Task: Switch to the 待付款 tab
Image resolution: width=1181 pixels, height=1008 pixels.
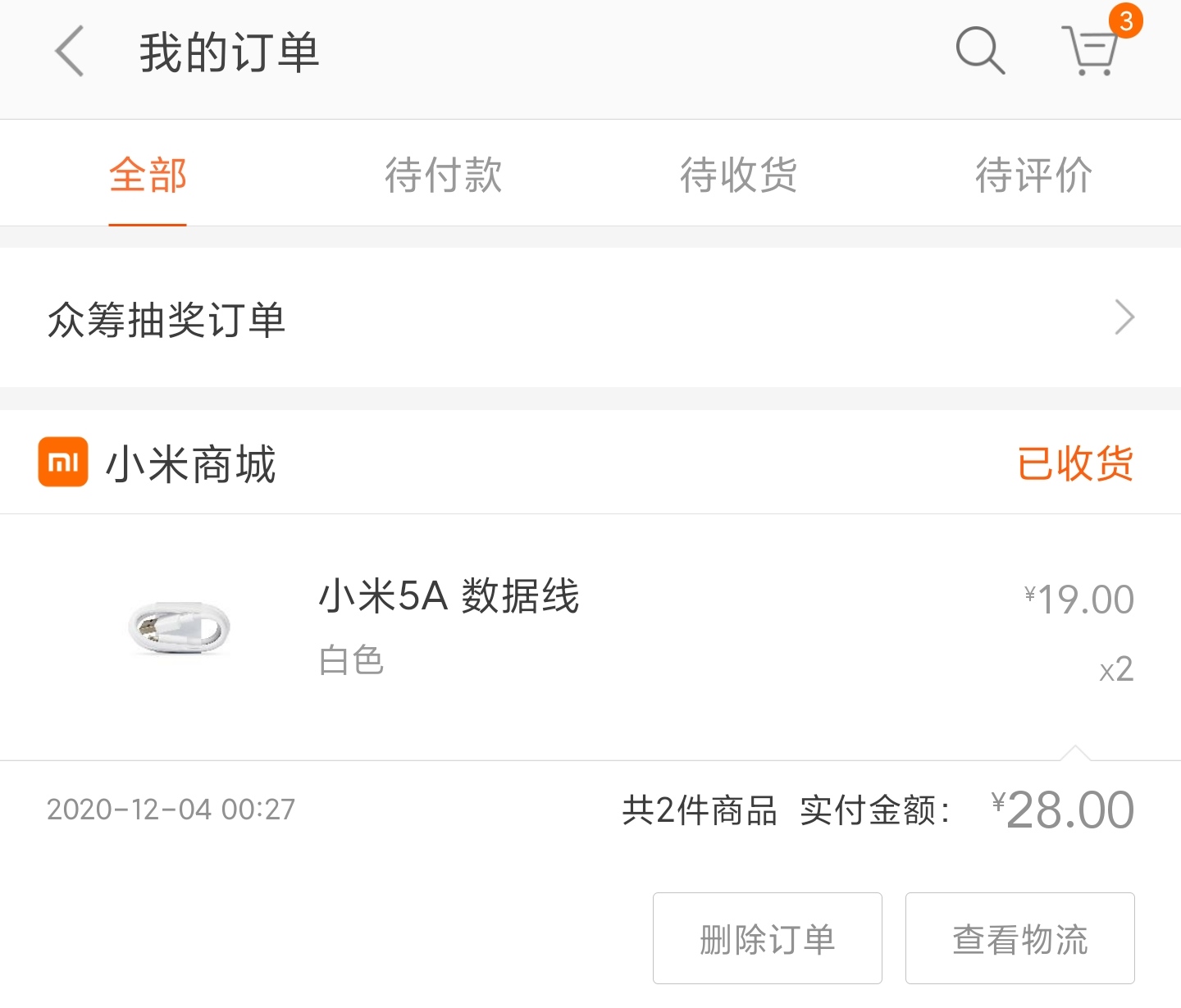Action: [x=443, y=175]
